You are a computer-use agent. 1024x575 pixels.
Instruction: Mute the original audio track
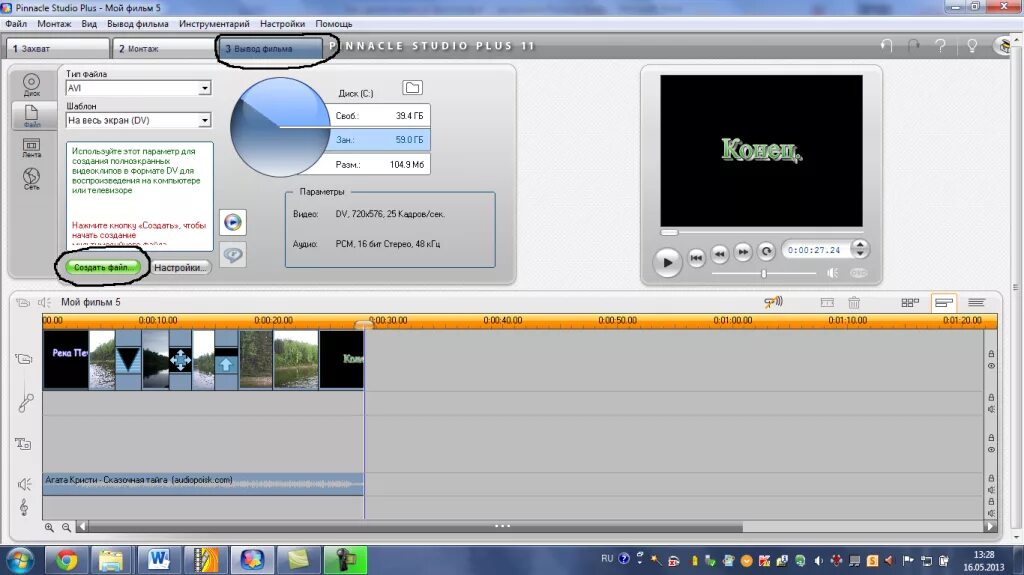(991, 409)
